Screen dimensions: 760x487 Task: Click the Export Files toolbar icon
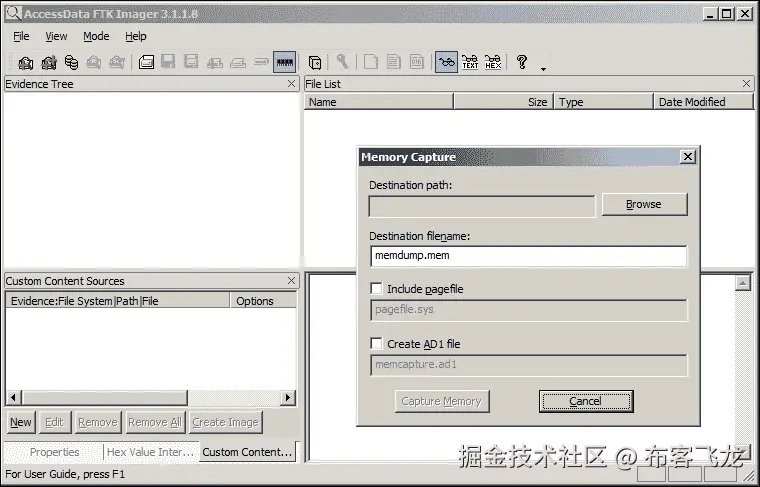click(x=371, y=62)
